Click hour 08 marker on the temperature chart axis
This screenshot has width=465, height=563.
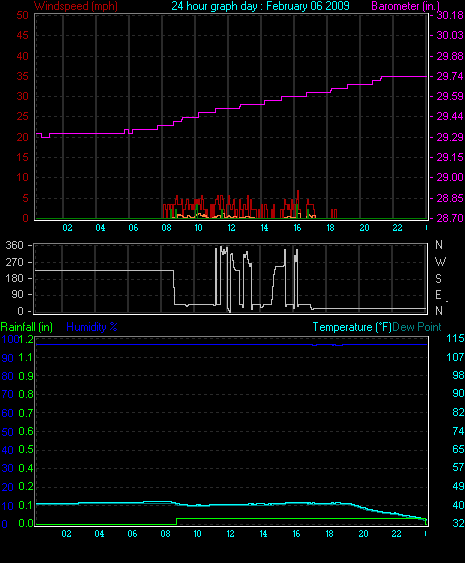[165, 534]
